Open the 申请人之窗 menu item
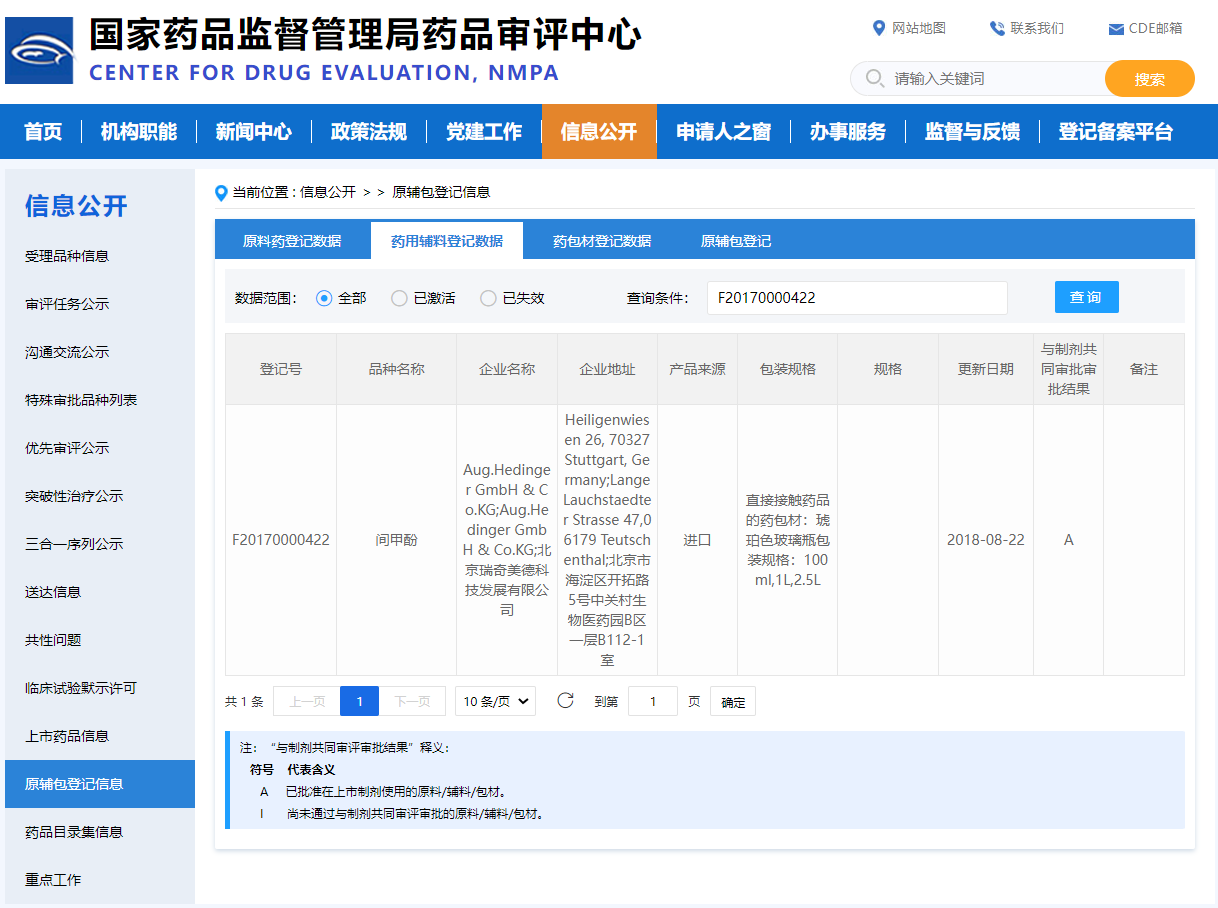Screen dimensions: 1218x908 point(722,130)
